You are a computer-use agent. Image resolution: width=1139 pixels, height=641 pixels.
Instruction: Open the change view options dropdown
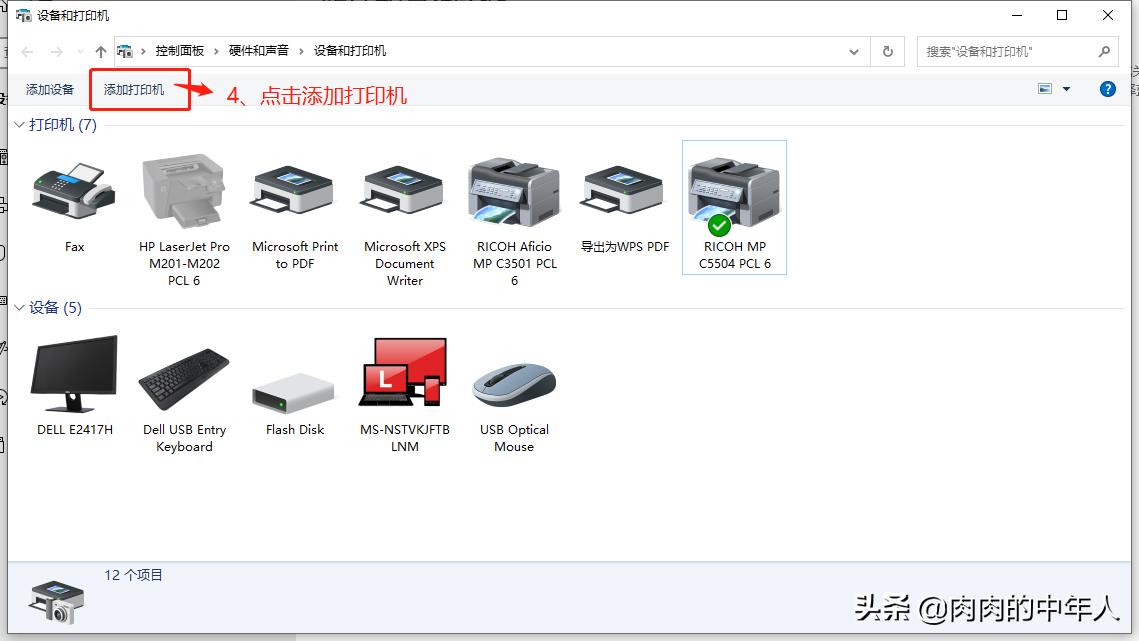[x=1064, y=88]
